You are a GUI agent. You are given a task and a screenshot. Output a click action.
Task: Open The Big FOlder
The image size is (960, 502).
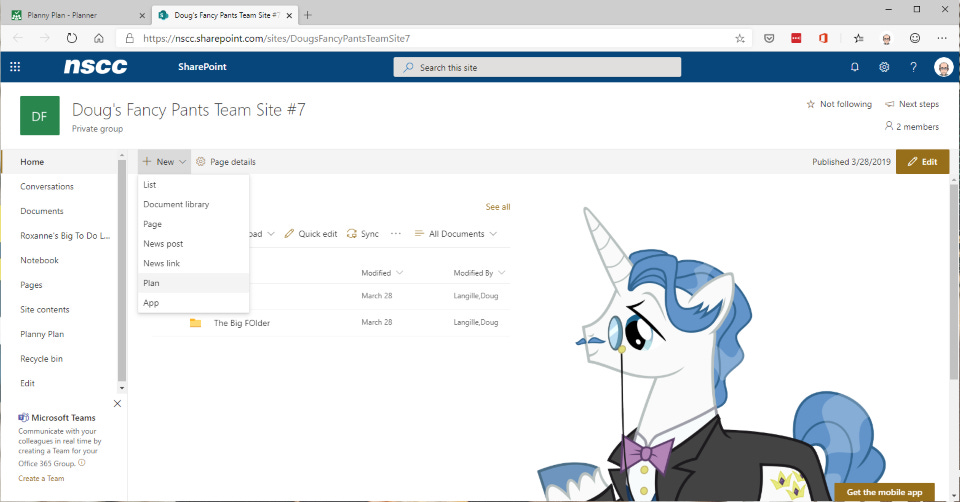tap(242, 323)
